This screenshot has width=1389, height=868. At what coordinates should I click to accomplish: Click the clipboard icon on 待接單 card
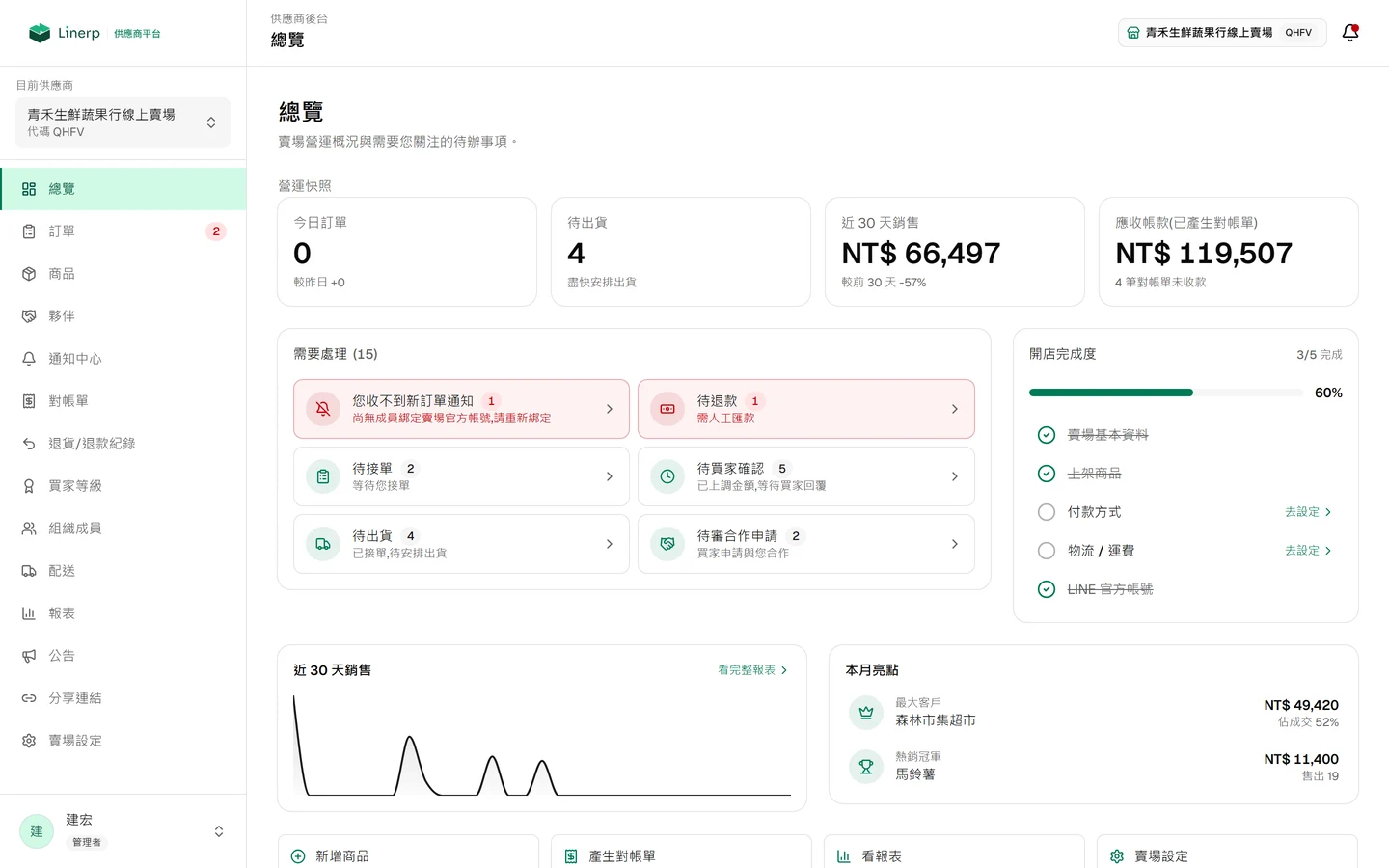[x=323, y=476]
